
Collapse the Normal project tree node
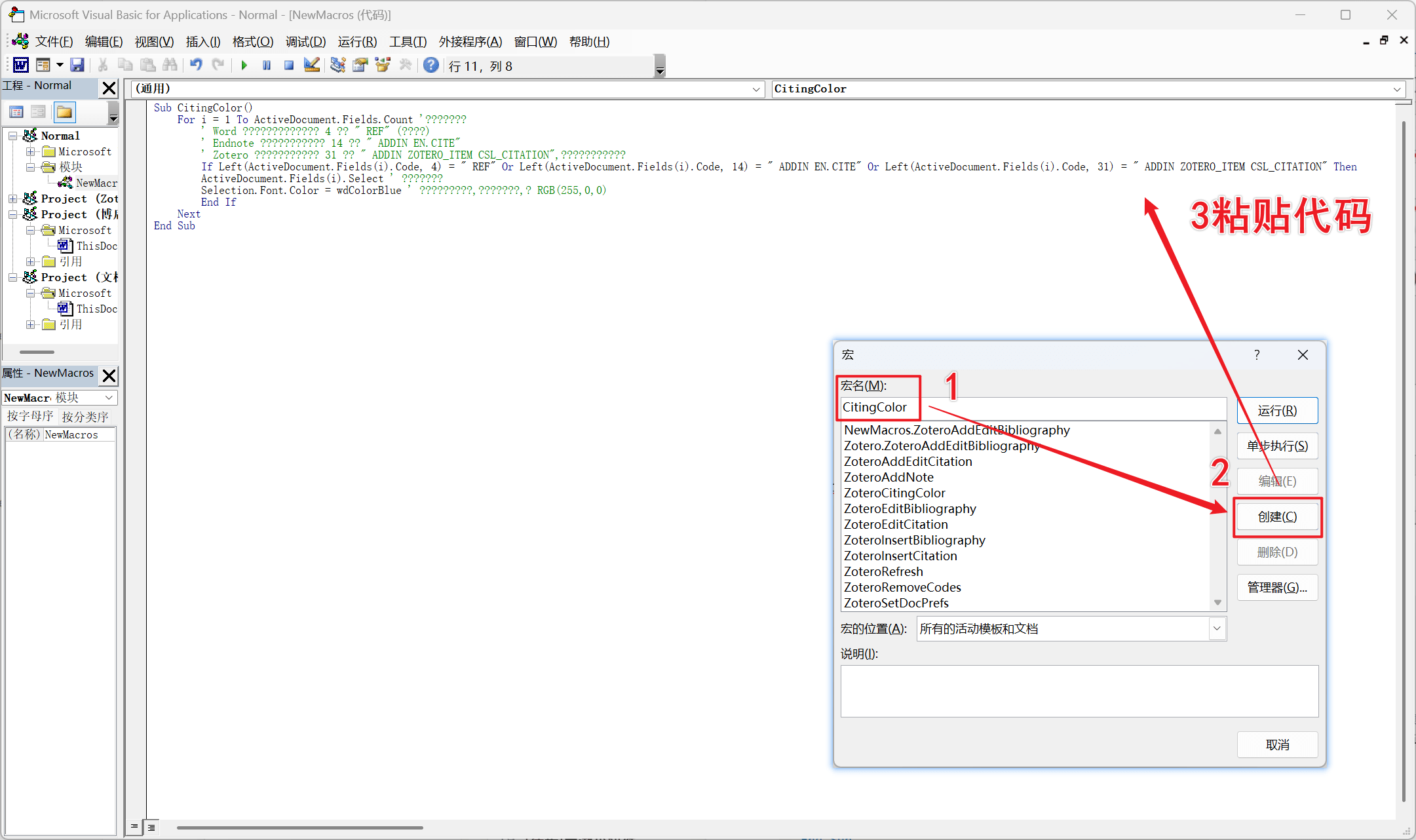[12, 136]
